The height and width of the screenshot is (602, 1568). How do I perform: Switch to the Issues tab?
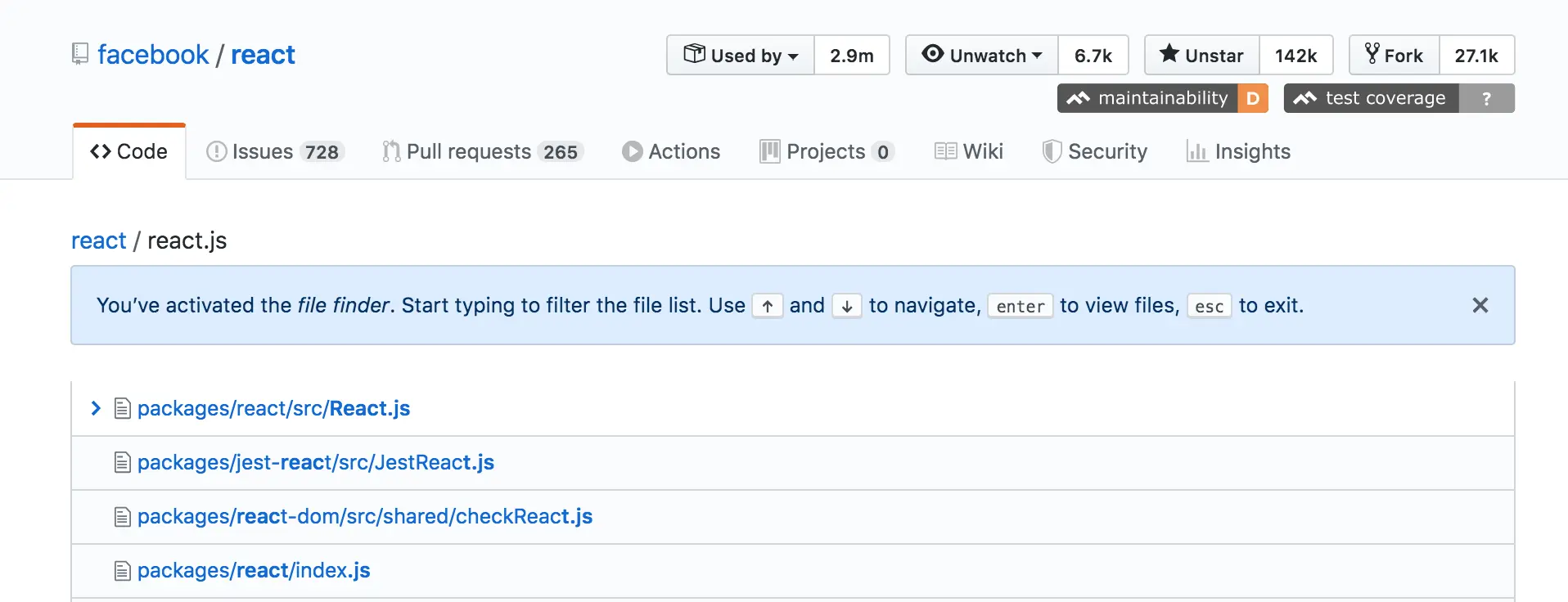coord(275,152)
